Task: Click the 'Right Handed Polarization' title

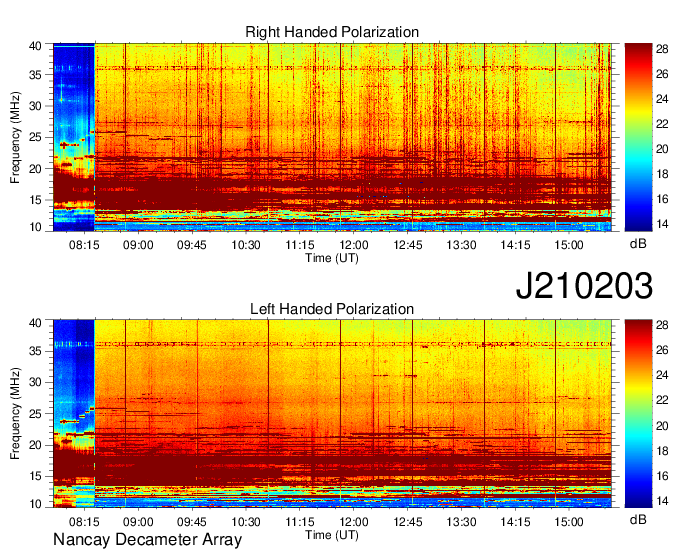Action: [332, 32]
